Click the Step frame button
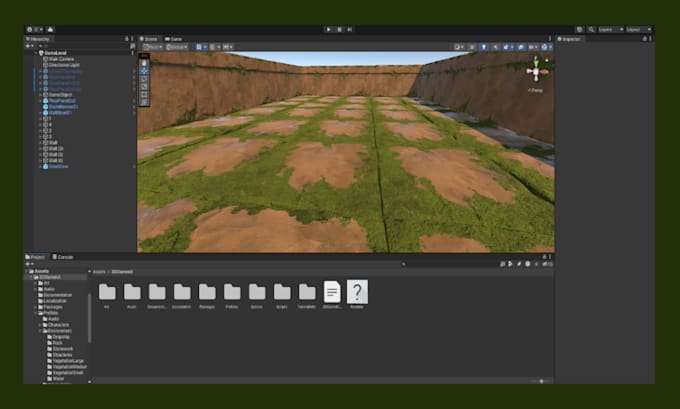680x409 pixels. (350, 29)
